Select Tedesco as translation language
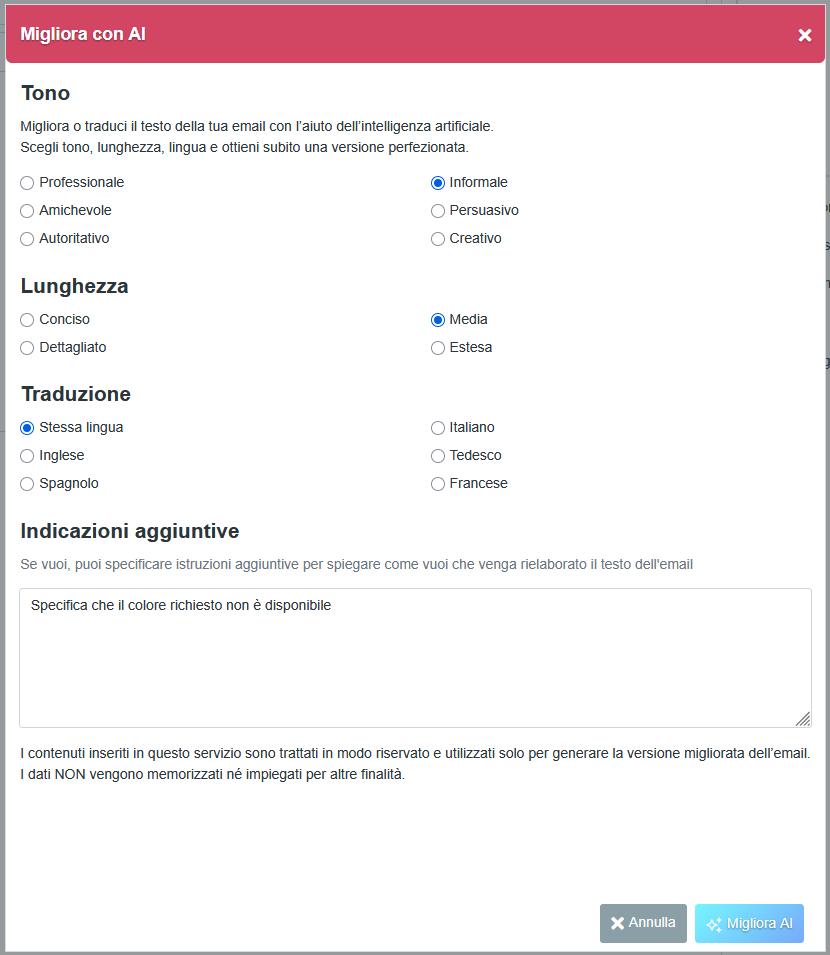Image resolution: width=830 pixels, height=955 pixels. tap(437, 455)
